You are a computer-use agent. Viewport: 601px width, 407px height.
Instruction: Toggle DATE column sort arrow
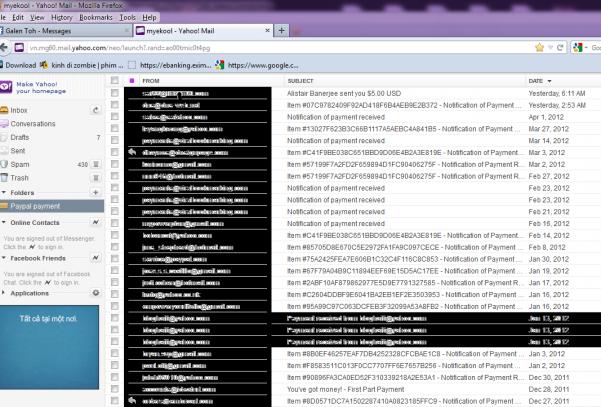pyautogui.click(x=549, y=81)
